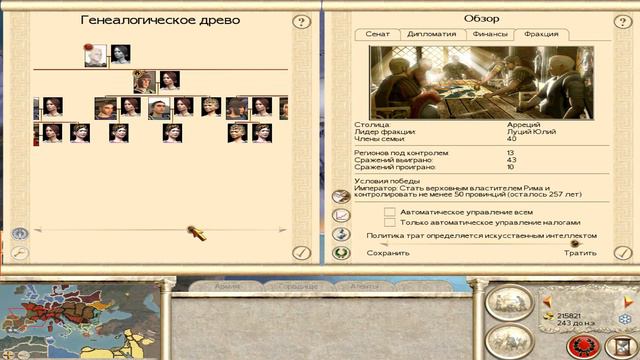Click the faction council painting
The image size is (640, 360).
(481, 83)
